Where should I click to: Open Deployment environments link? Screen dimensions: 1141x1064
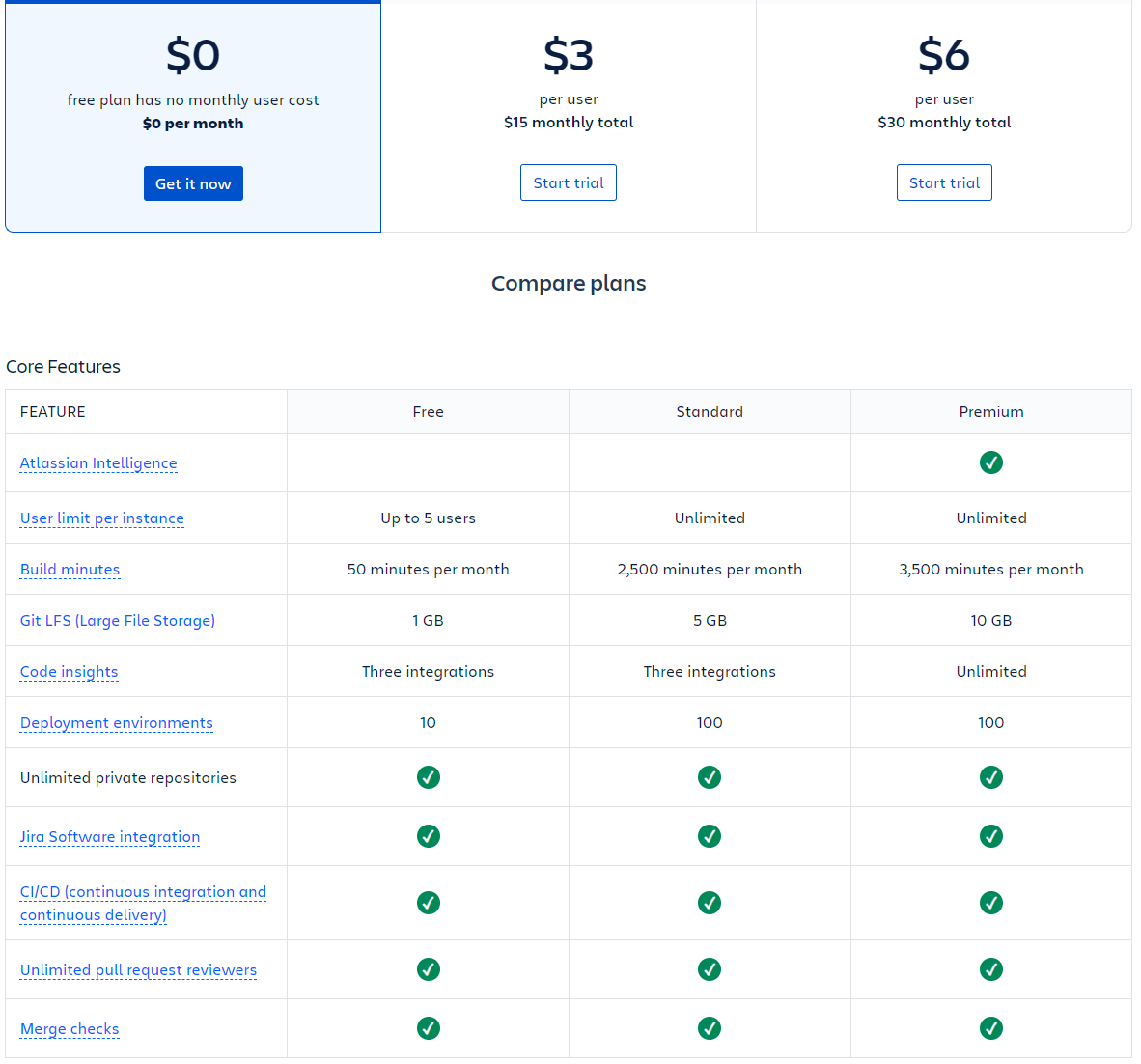point(117,722)
